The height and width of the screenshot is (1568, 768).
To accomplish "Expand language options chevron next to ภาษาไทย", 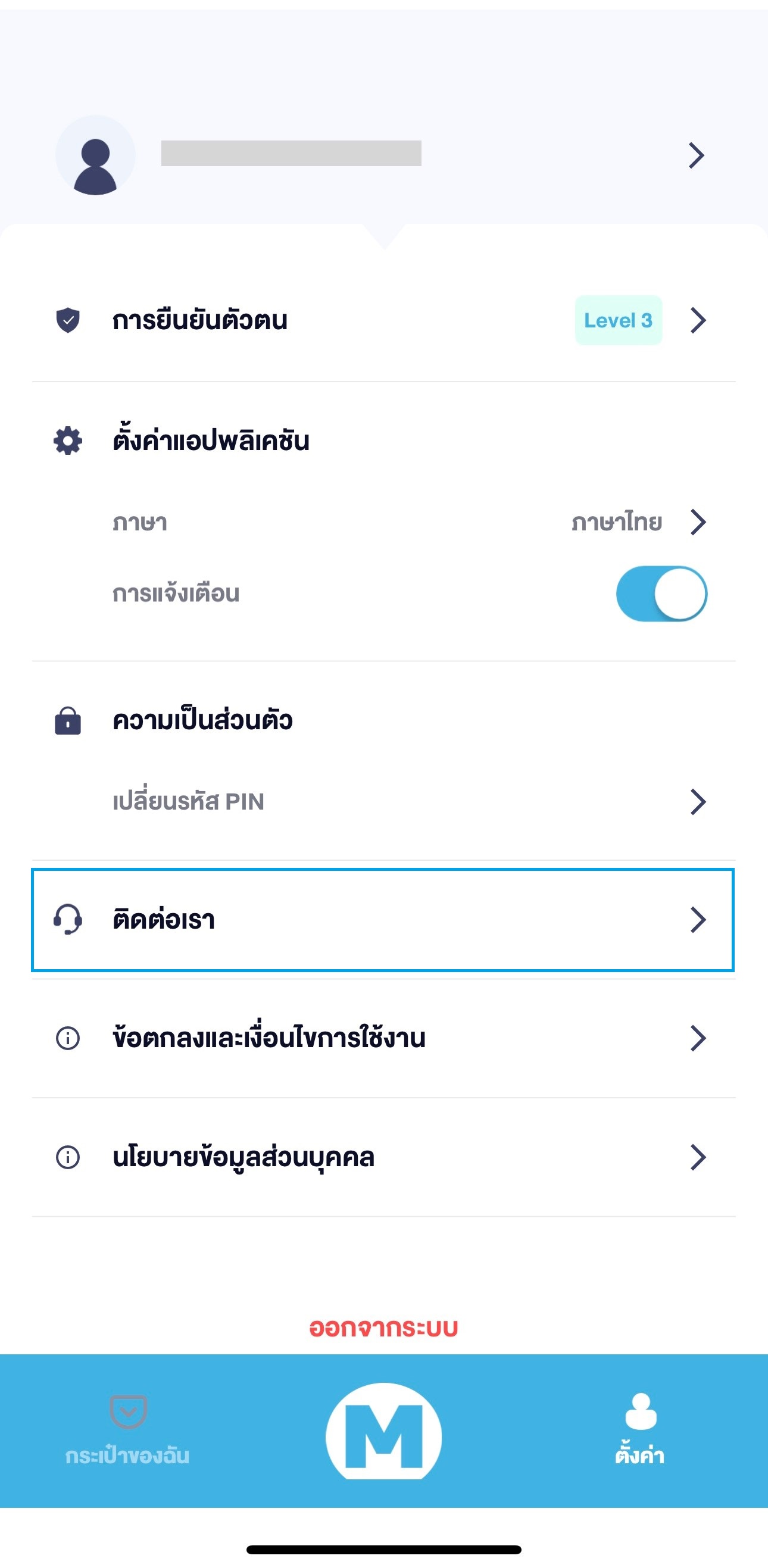I will (x=698, y=521).
